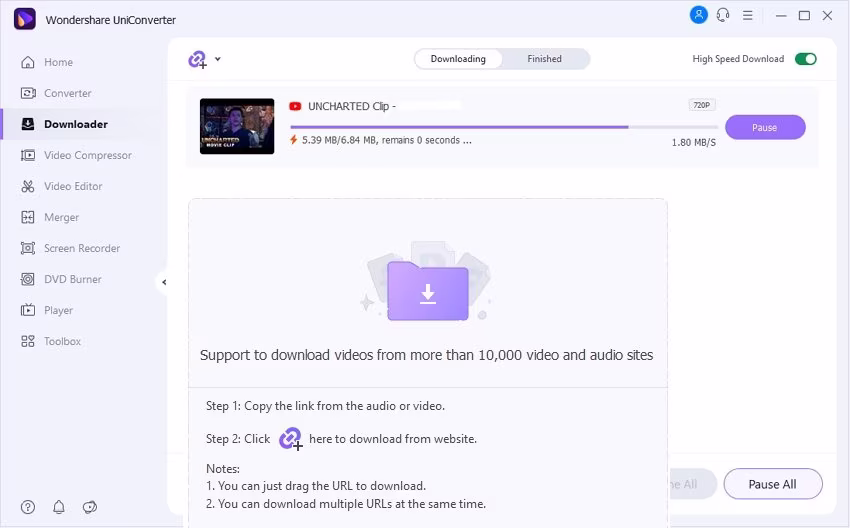Open the Merger label in sidebar
The width and height of the screenshot is (850, 528).
(x=61, y=217)
